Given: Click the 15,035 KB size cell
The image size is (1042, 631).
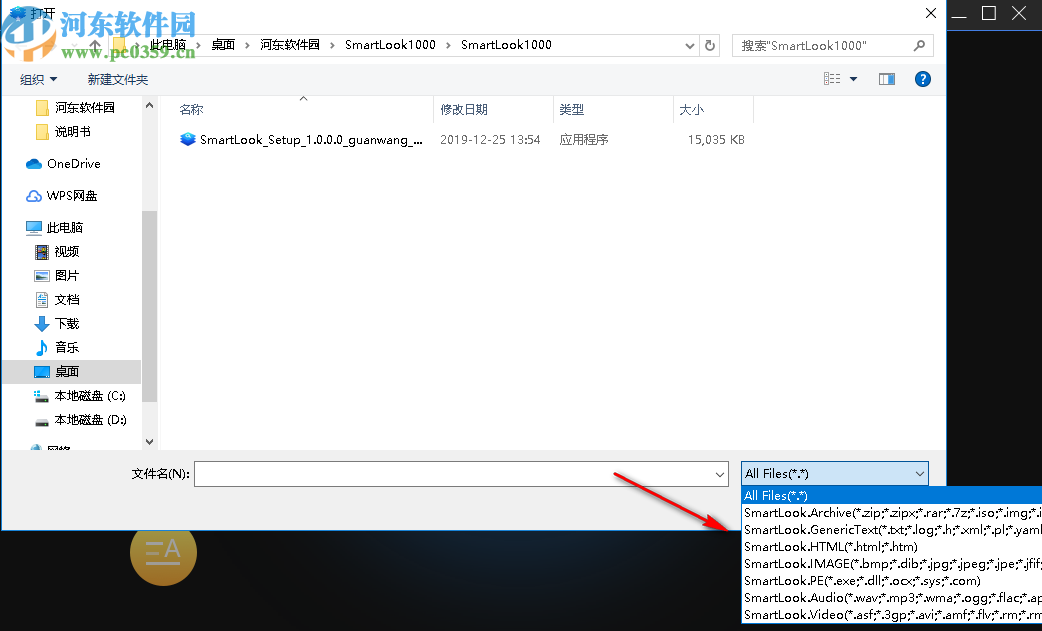Looking at the screenshot, I should [716, 139].
